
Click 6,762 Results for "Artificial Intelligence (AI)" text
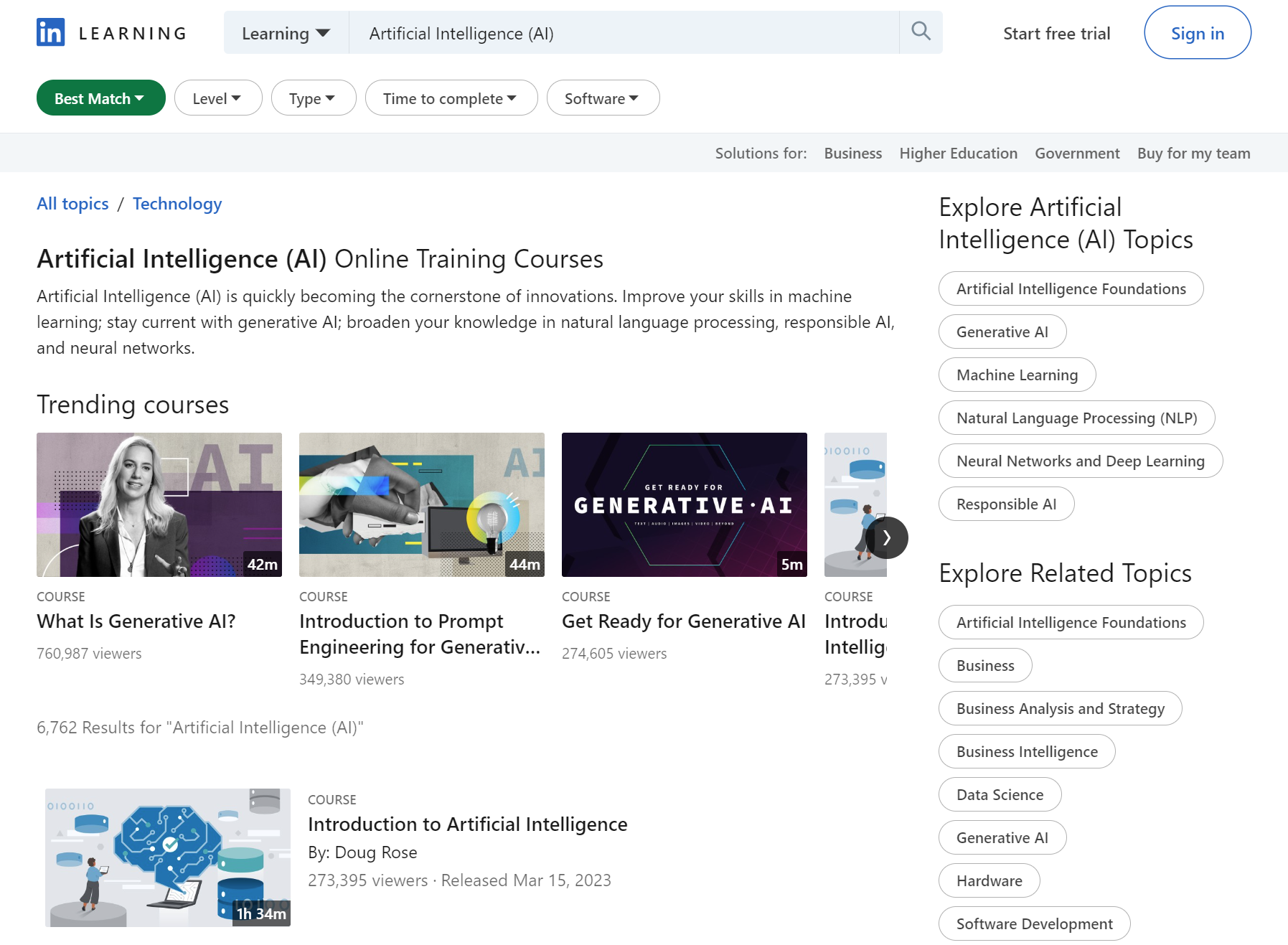200,728
